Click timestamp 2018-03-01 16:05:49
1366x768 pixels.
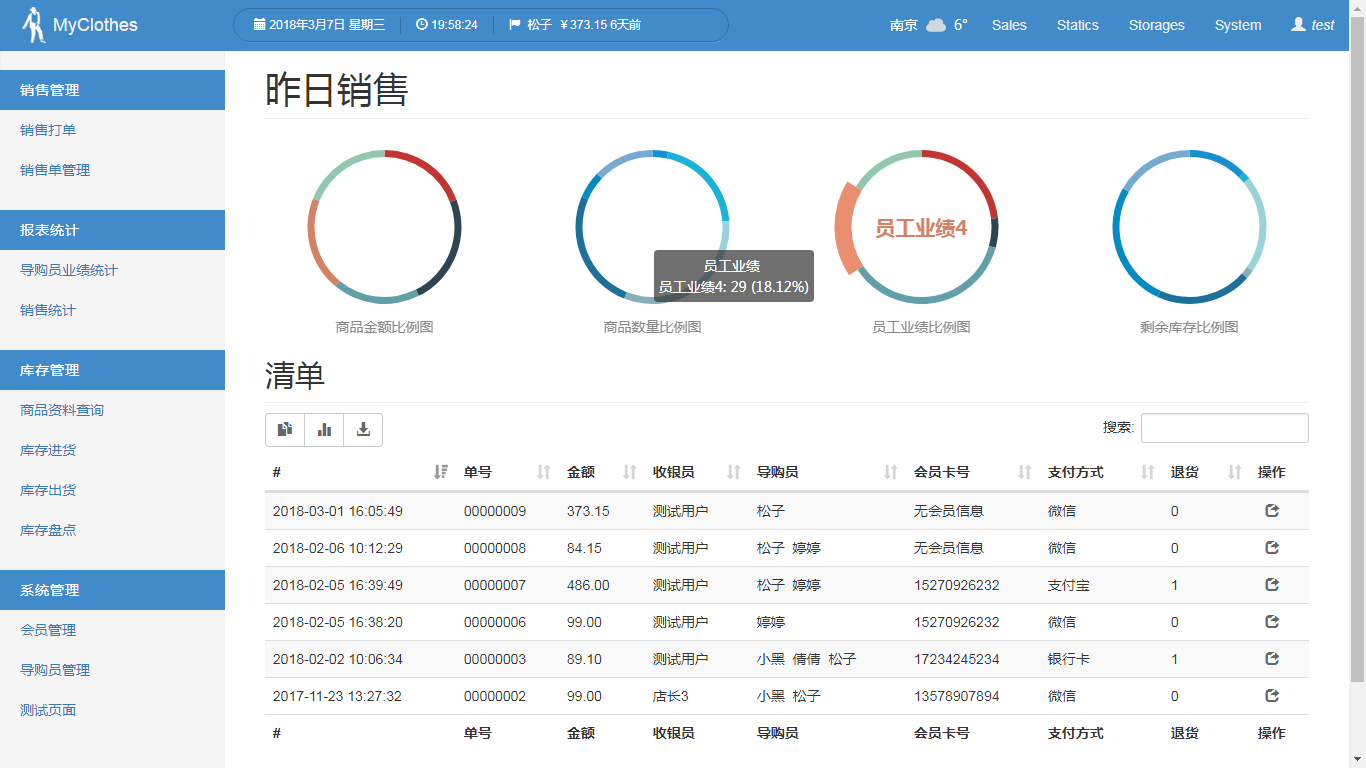pos(338,511)
